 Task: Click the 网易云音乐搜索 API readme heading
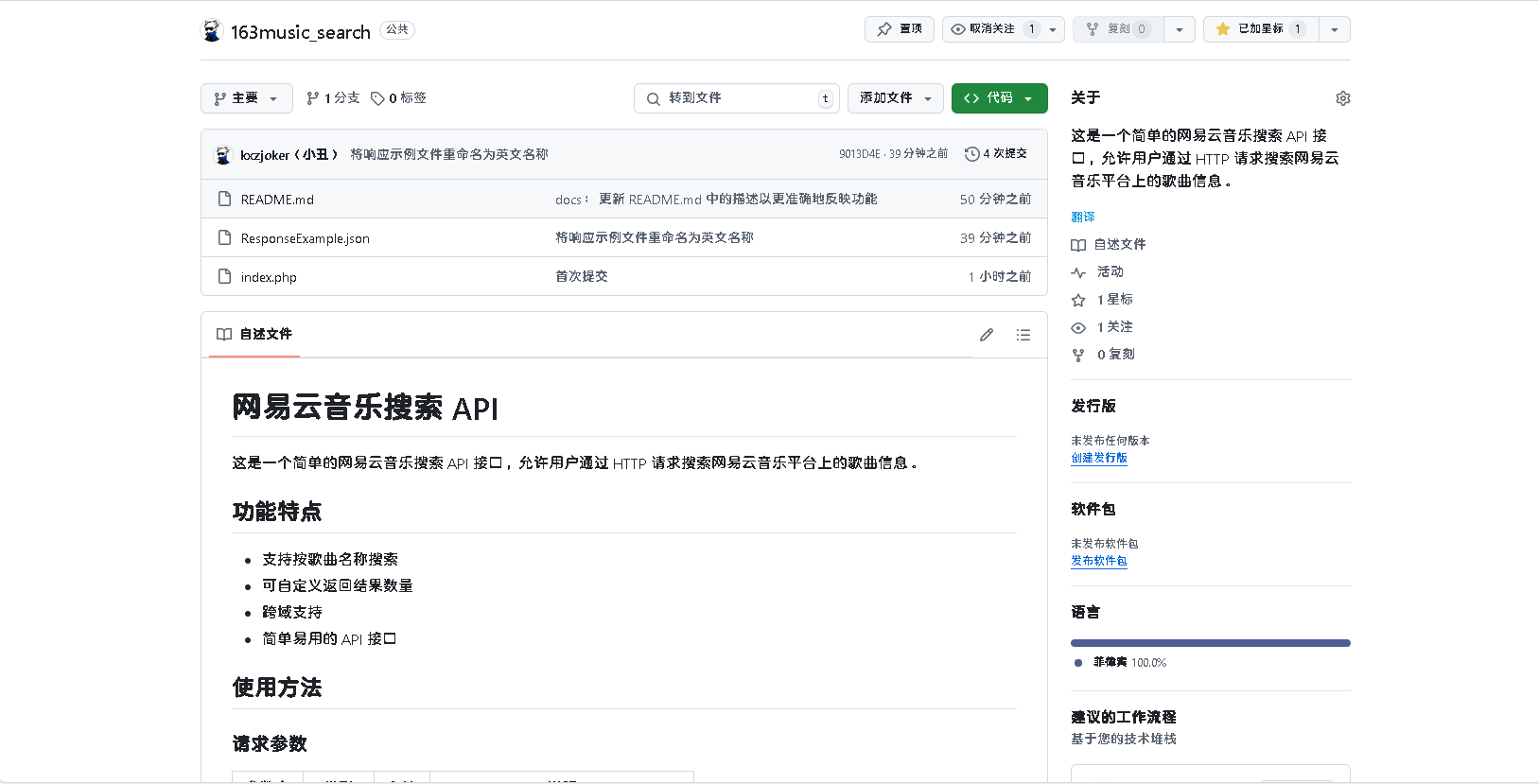tap(365, 408)
